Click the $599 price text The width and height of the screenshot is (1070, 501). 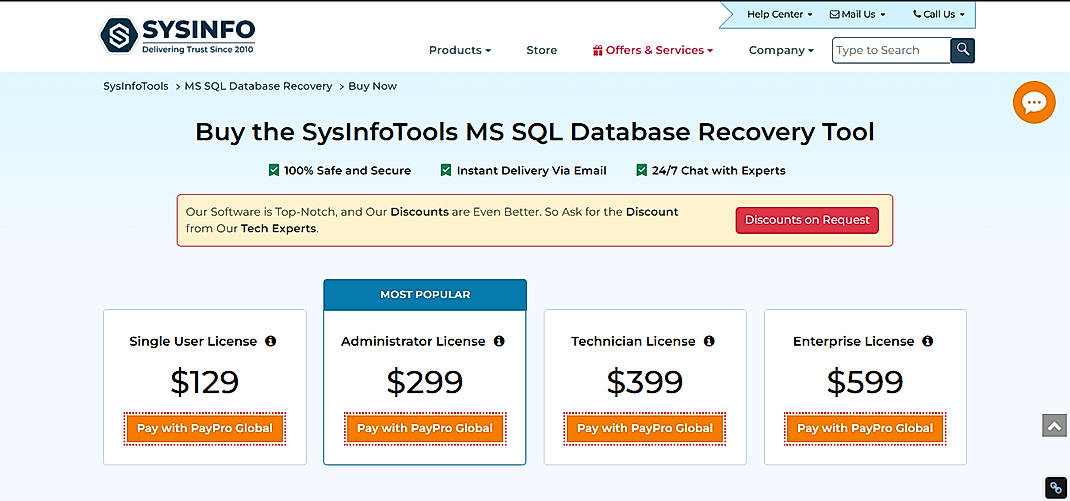point(865,382)
